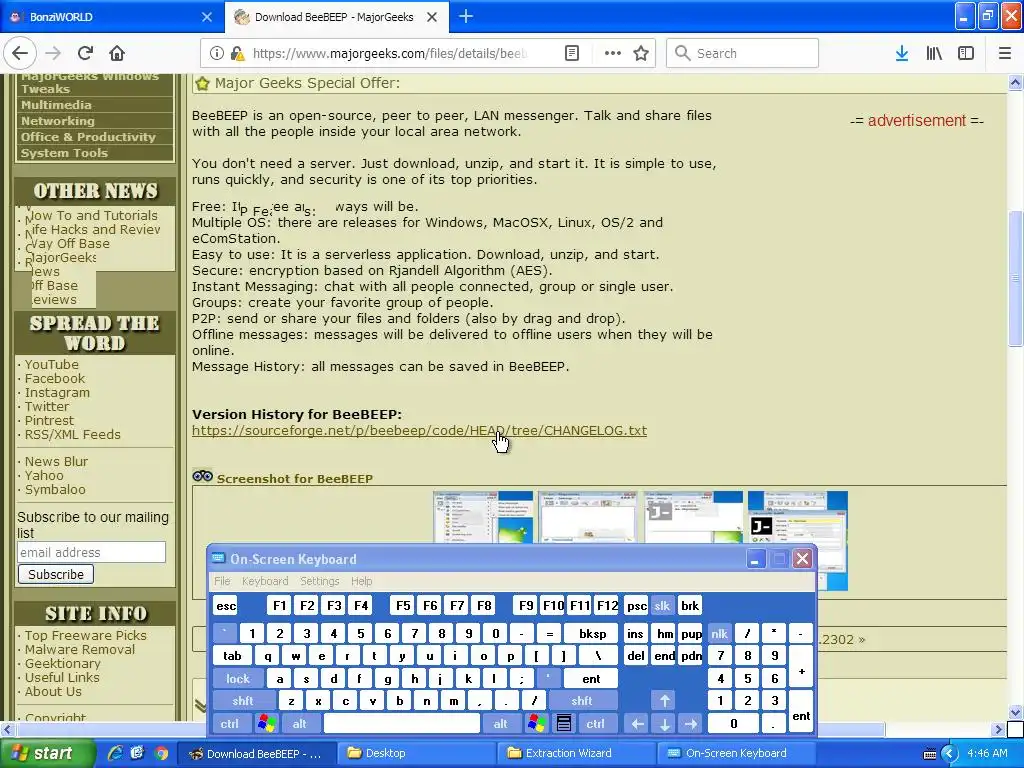
Task: Open On-Screen Keyboard Keyboard menu
Action: (264, 581)
